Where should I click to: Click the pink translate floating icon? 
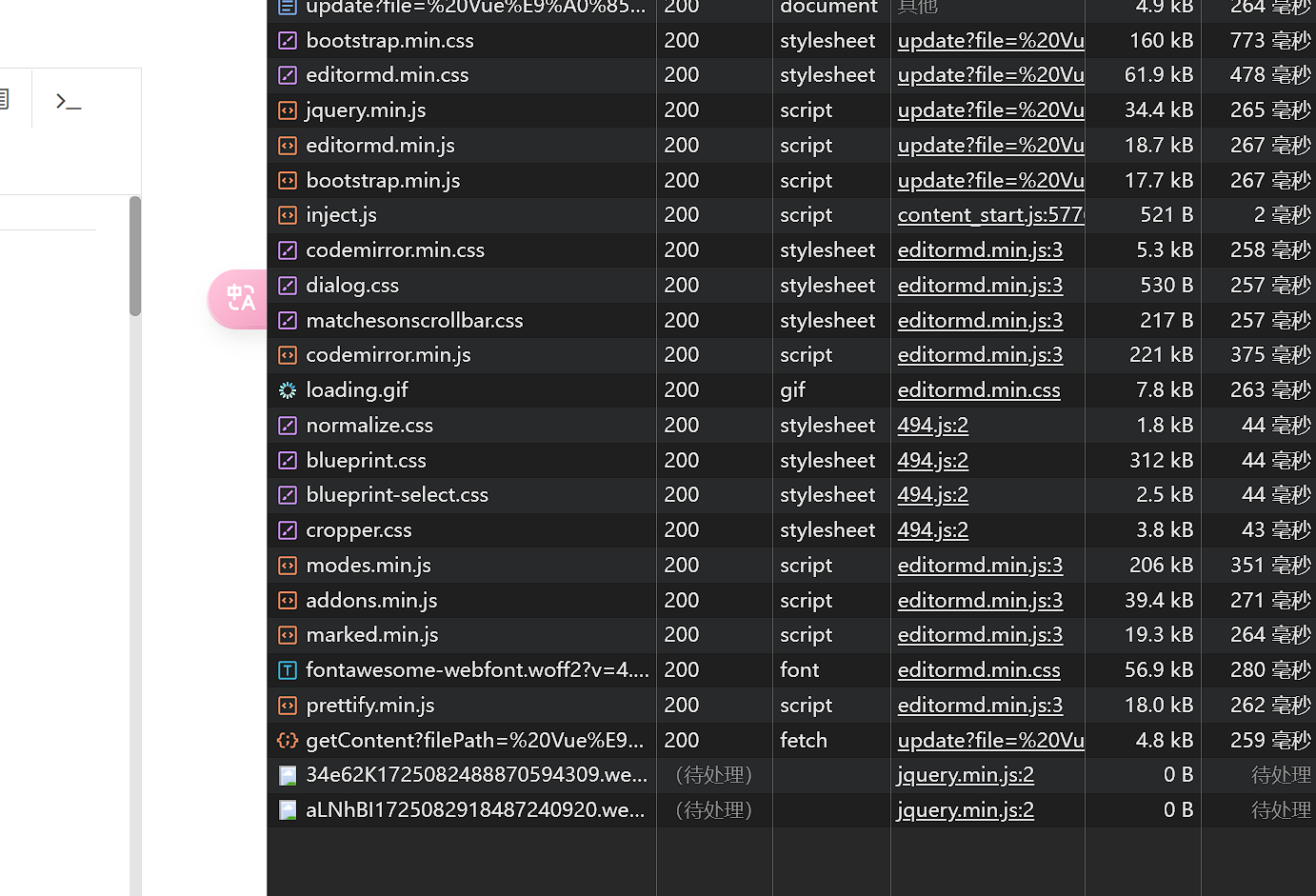pos(240,299)
